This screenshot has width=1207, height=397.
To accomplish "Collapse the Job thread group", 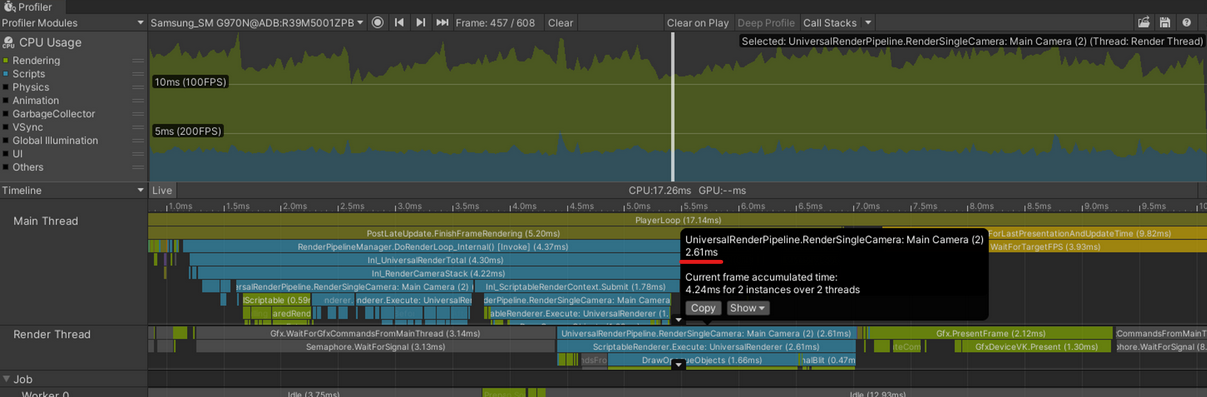I will coord(7,379).
